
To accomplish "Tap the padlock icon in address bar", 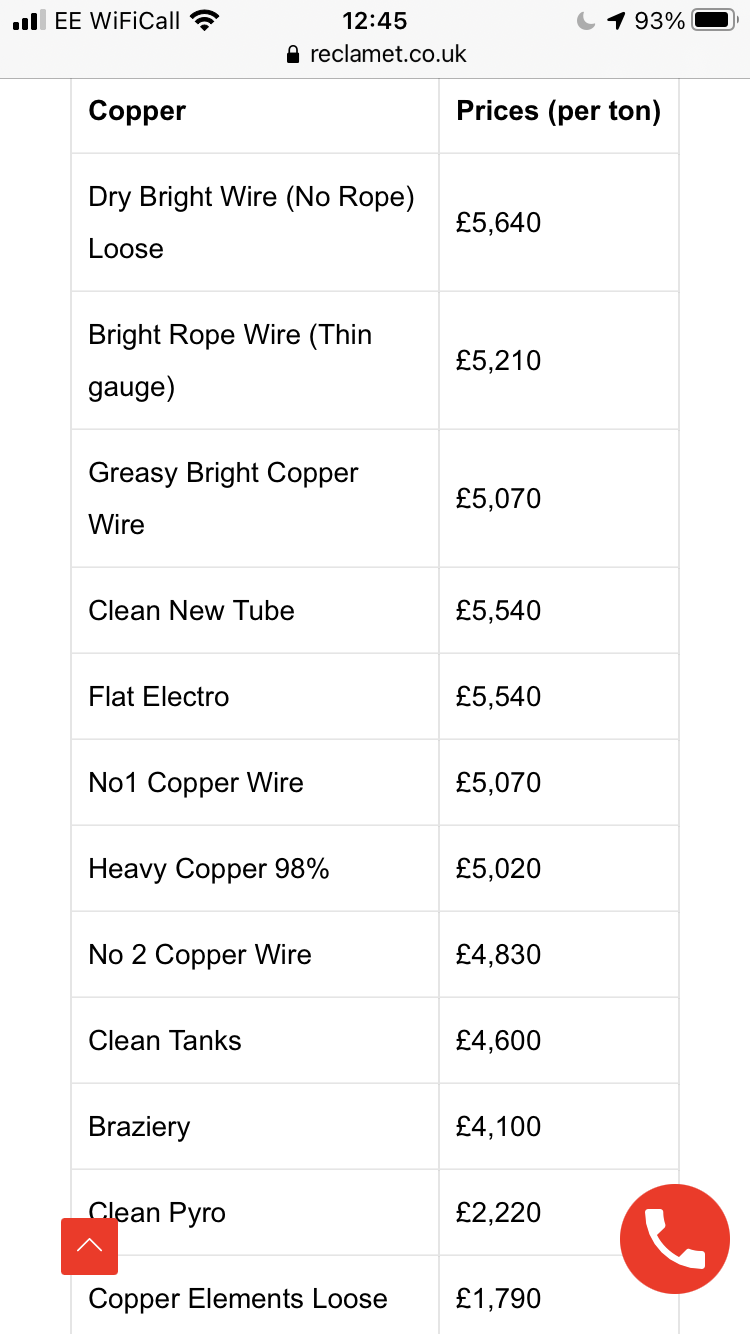I will (x=293, y=54).
